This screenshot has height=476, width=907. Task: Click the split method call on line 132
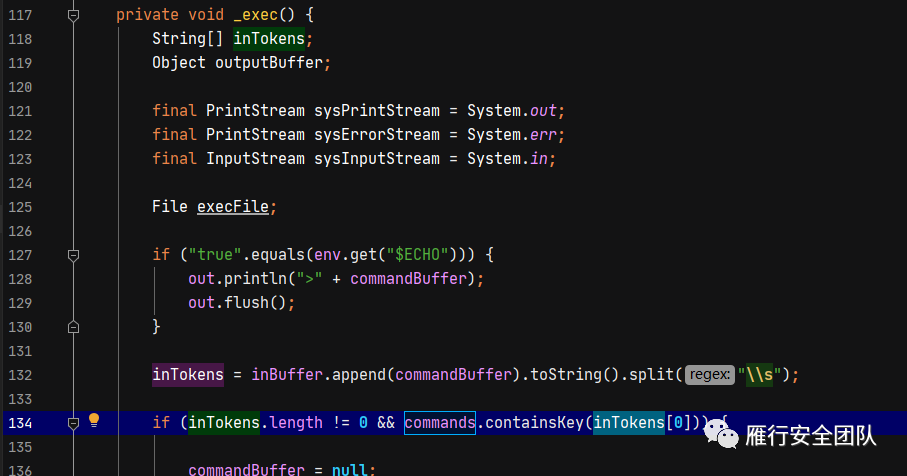(x=651, y=375)
